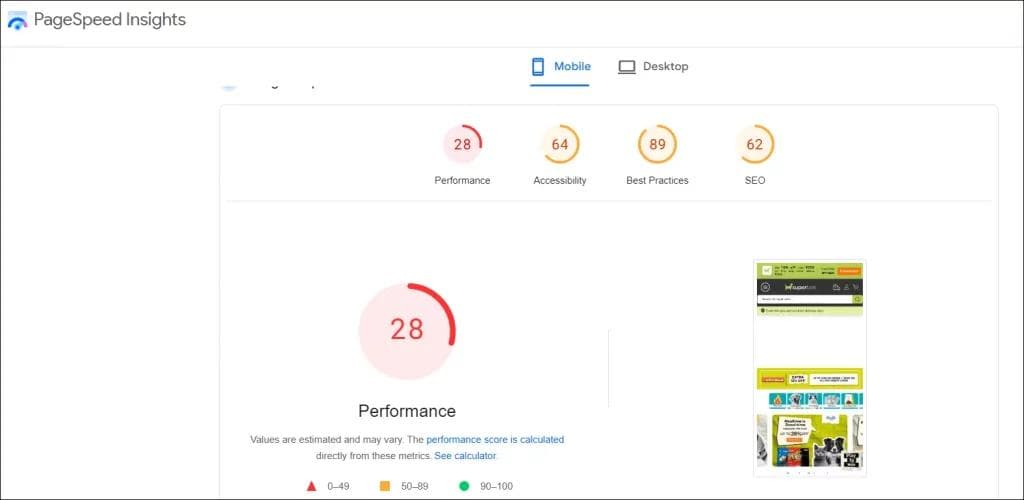Screen dimensions: 1024x500
Task: Open the 'See calculator' link
Action: click(465, 456)
